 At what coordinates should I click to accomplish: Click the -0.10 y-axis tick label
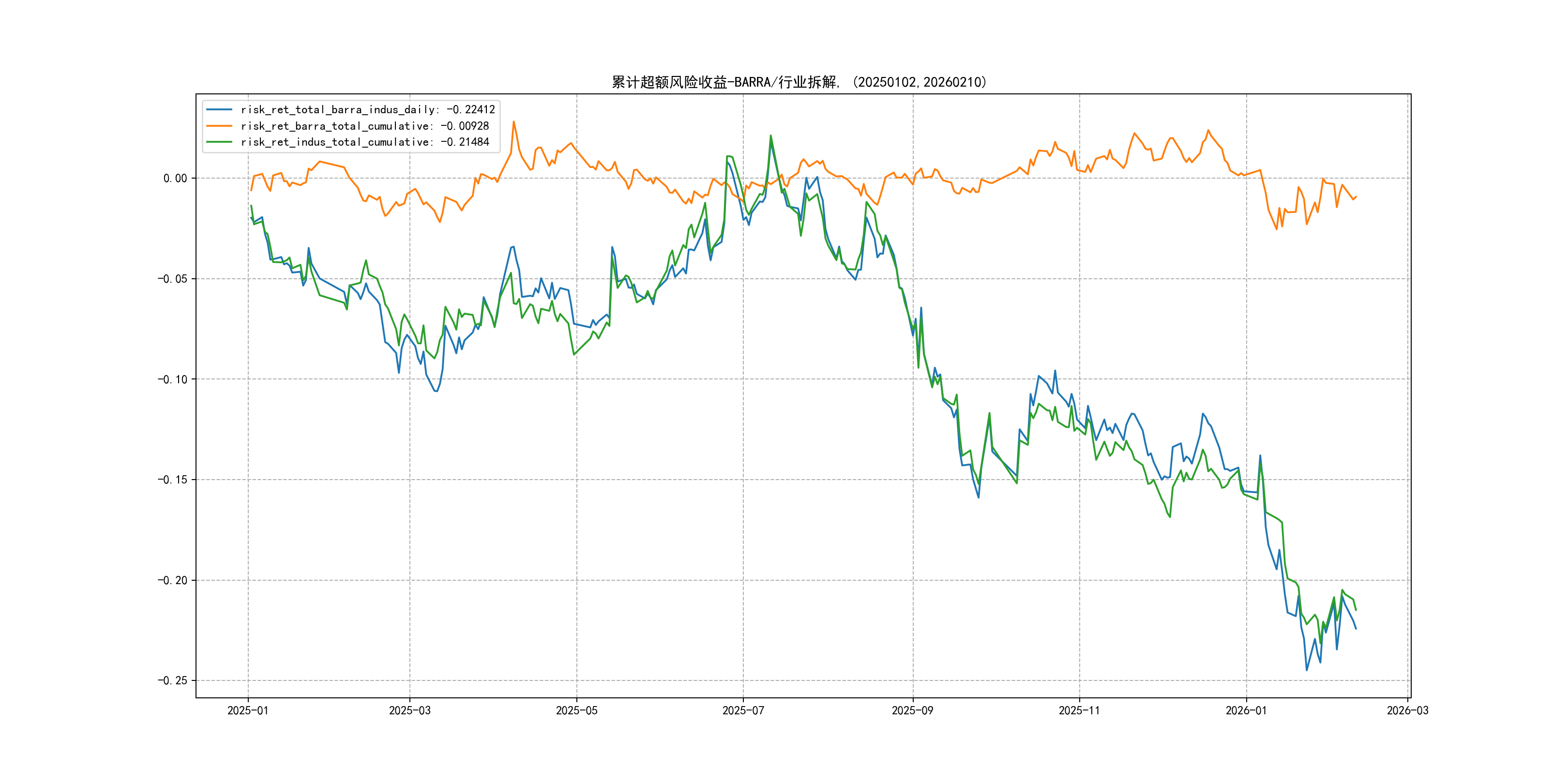pos(172,379)
